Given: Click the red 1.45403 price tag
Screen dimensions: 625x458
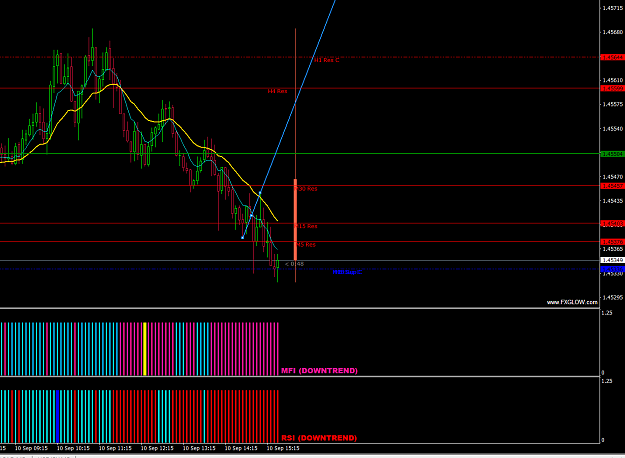Looking at the screenshot, I should 612,224.
